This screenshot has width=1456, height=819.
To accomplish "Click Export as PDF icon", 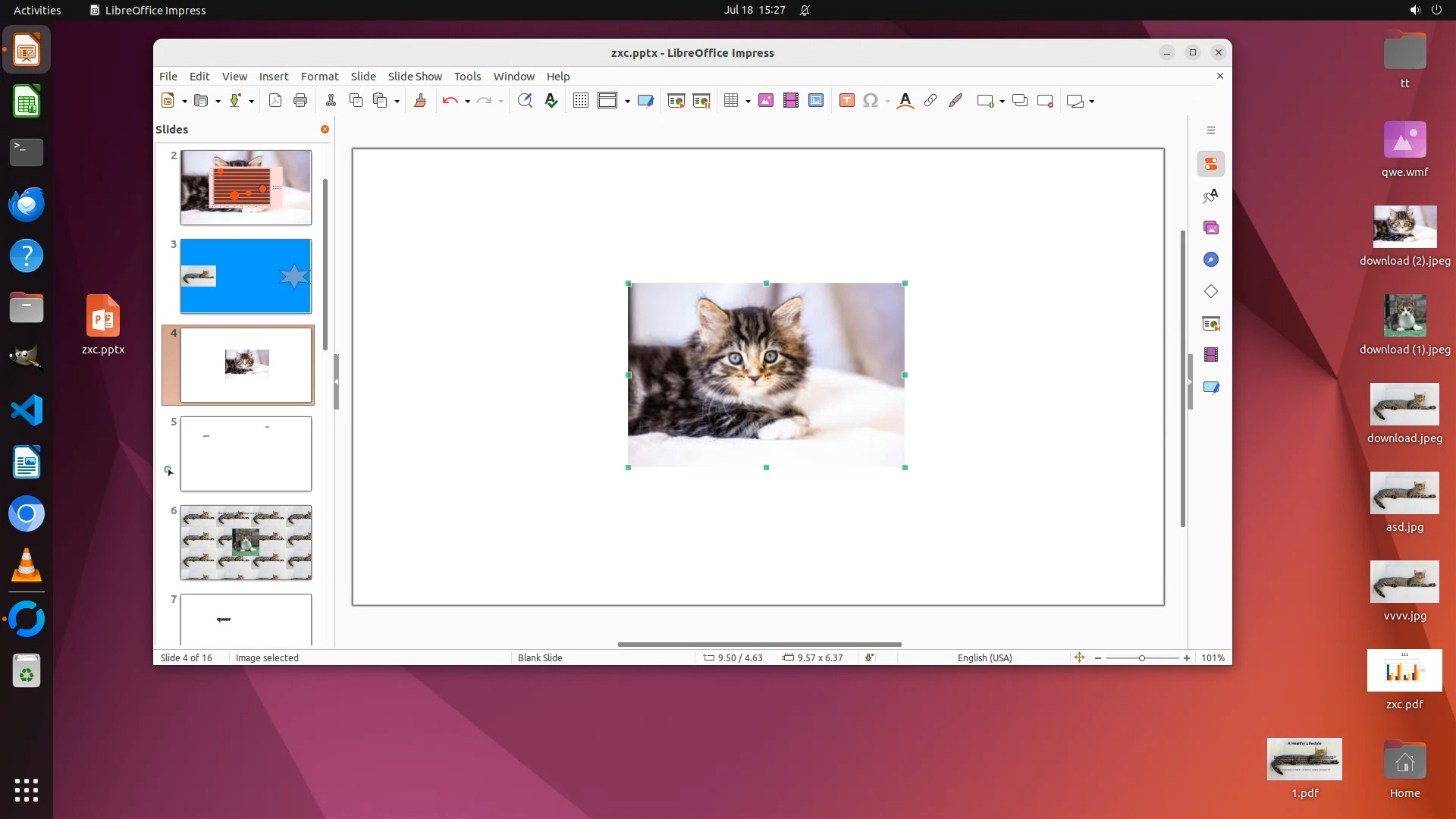I will click(275, 101).
